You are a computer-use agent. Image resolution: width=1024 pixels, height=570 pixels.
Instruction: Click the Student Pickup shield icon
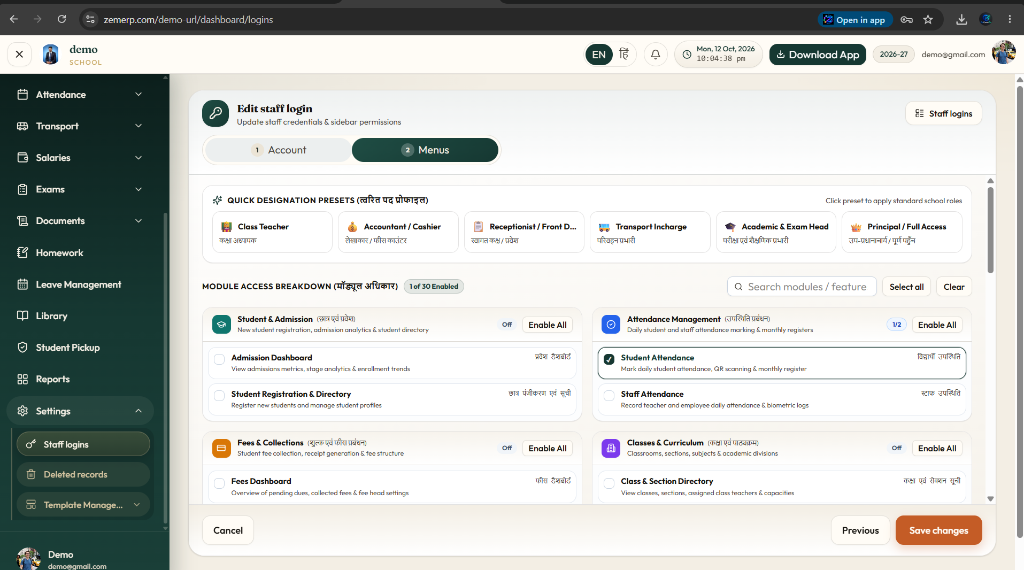tap(23, 347)
